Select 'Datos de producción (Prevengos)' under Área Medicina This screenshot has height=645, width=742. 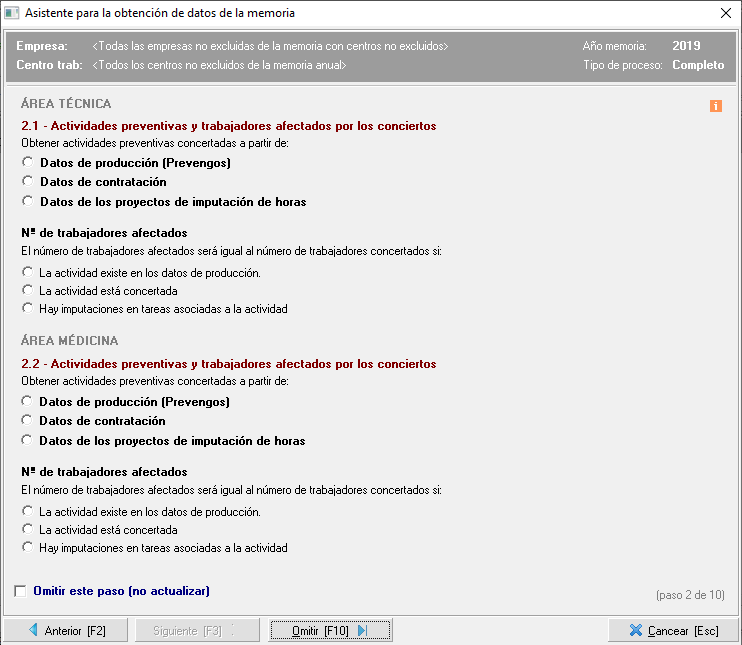click(x=28, y=402)
